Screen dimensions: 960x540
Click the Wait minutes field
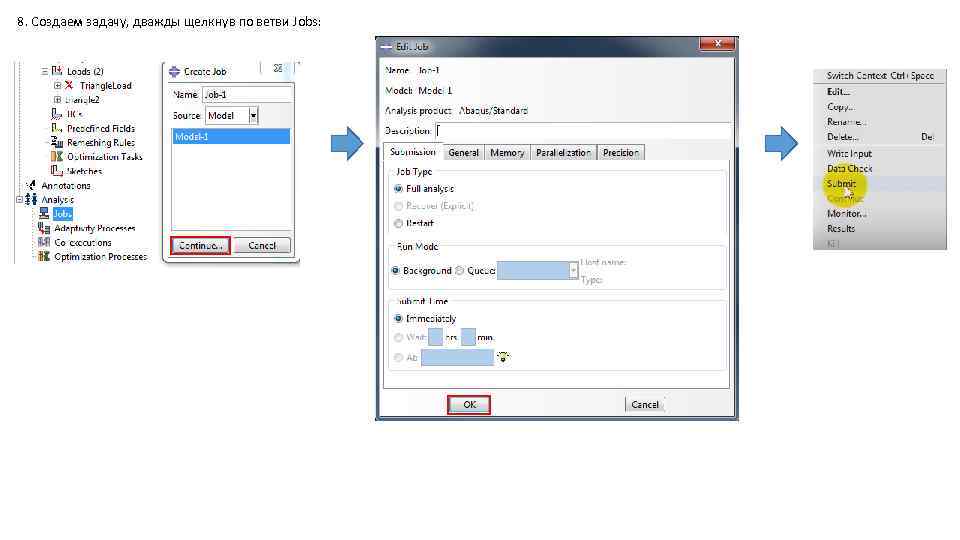tap(468, 337)
